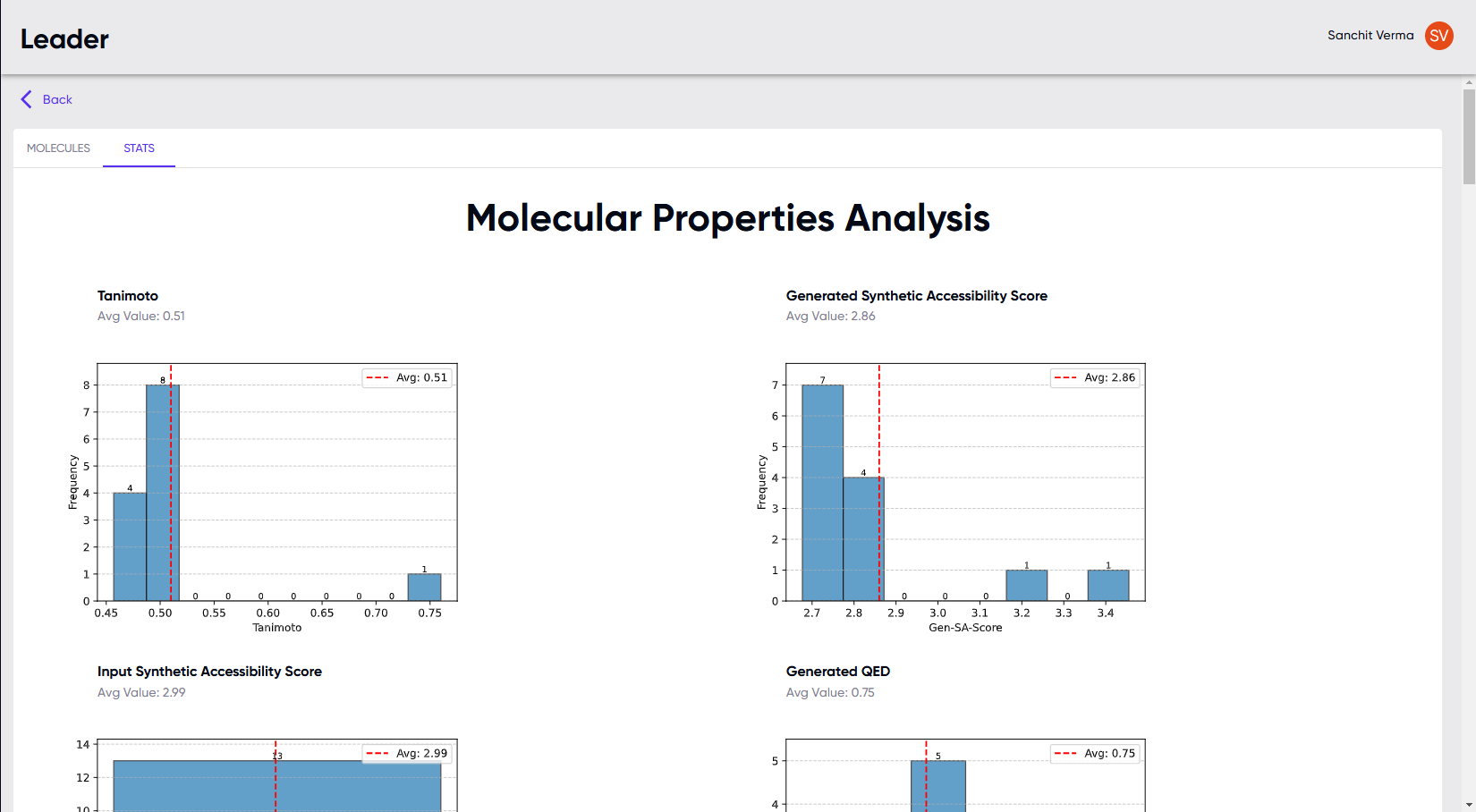Click the Gen-SA-Score bar at 3.2
1476x812 pixels.
click(1027, 586)
